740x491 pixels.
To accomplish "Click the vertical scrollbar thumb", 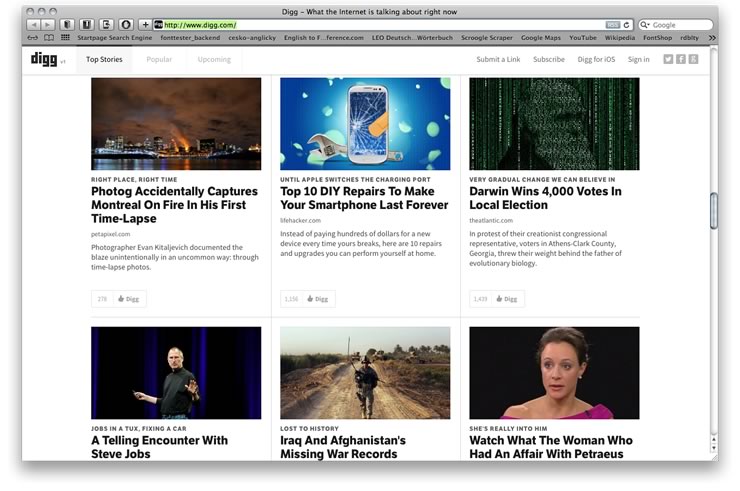I will click(714, 211).
